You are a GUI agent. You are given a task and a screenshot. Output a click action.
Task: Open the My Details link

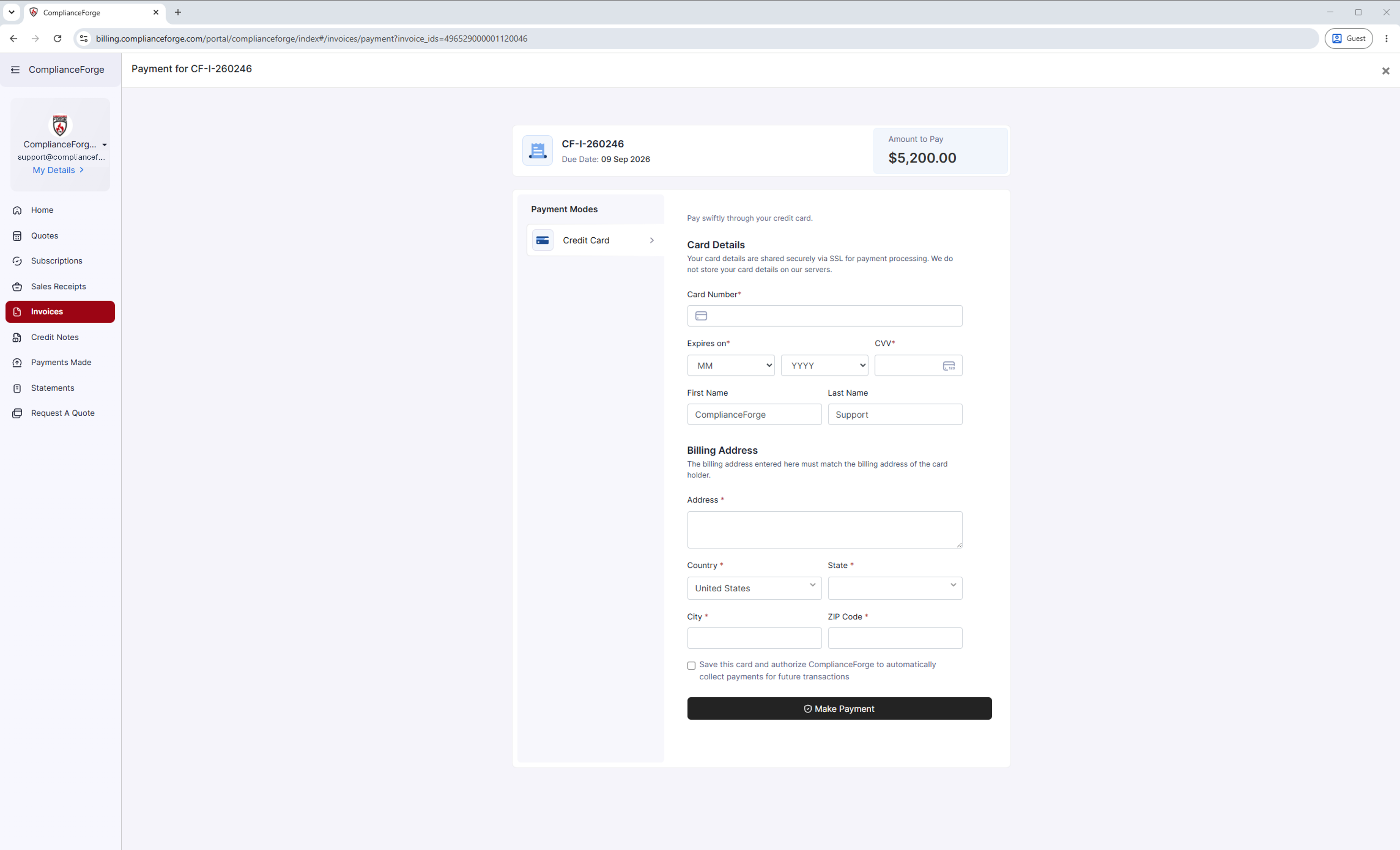(x=58, y=170)
